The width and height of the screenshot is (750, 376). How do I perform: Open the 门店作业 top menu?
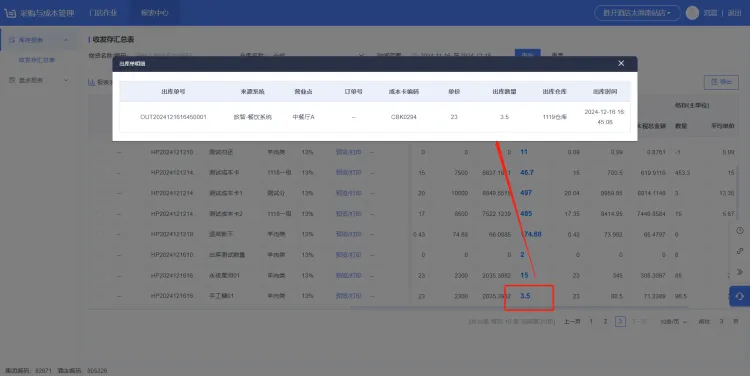click(x=103, y=13)
